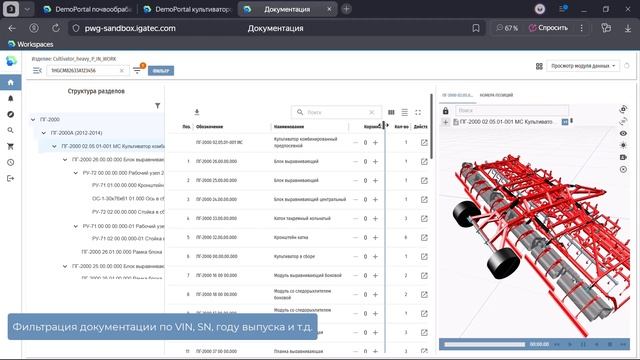
Task: Switch the table to list view
Action: coord(404,112)
